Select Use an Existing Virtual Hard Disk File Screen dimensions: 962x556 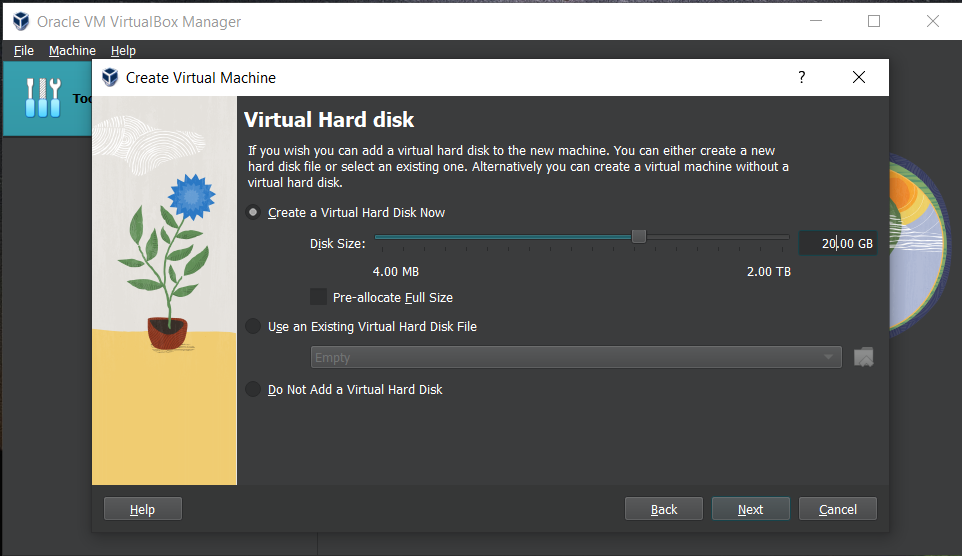(x=253, y=326)
